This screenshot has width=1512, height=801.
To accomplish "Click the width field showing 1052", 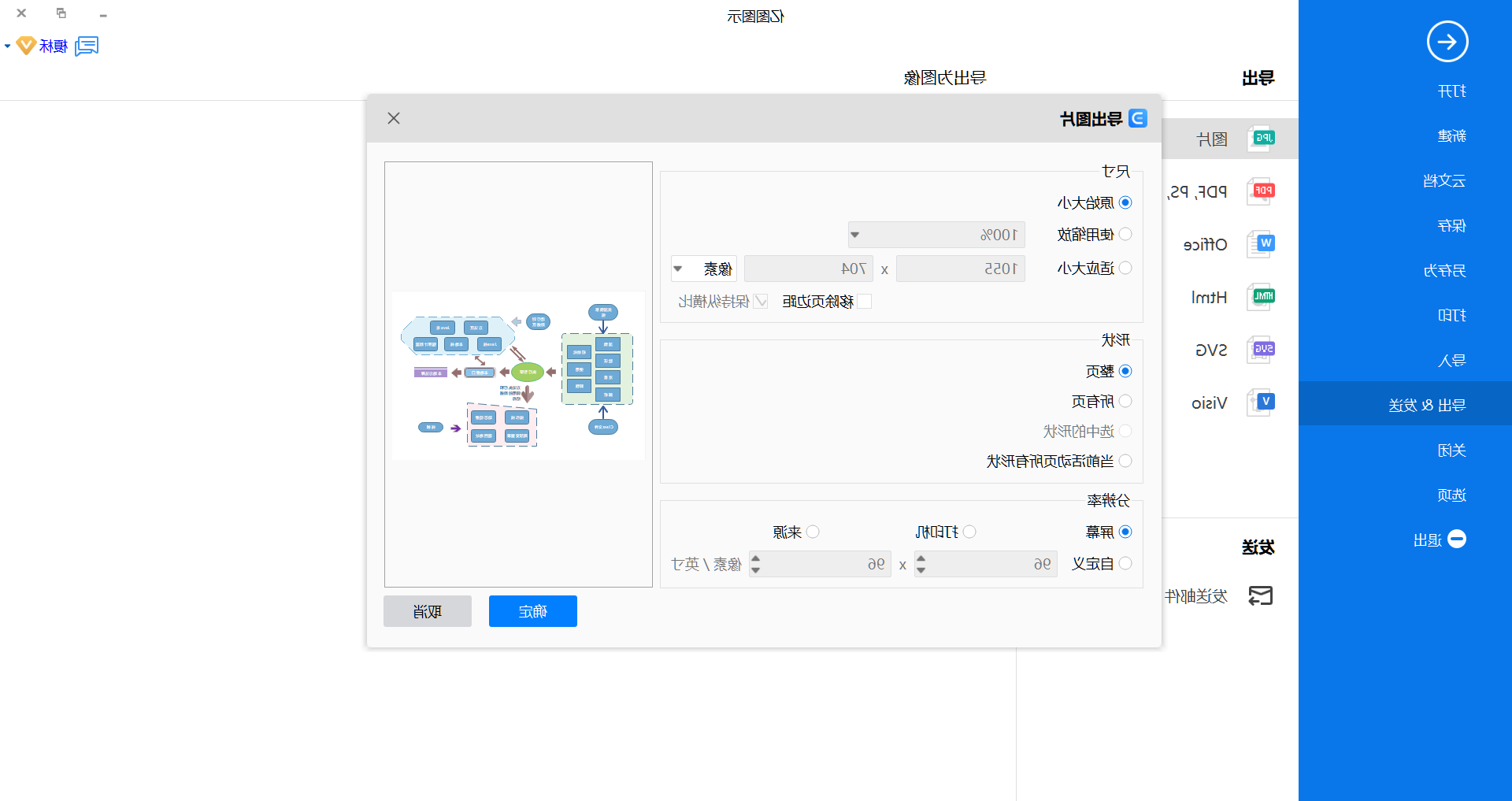I will pos(961,269).
